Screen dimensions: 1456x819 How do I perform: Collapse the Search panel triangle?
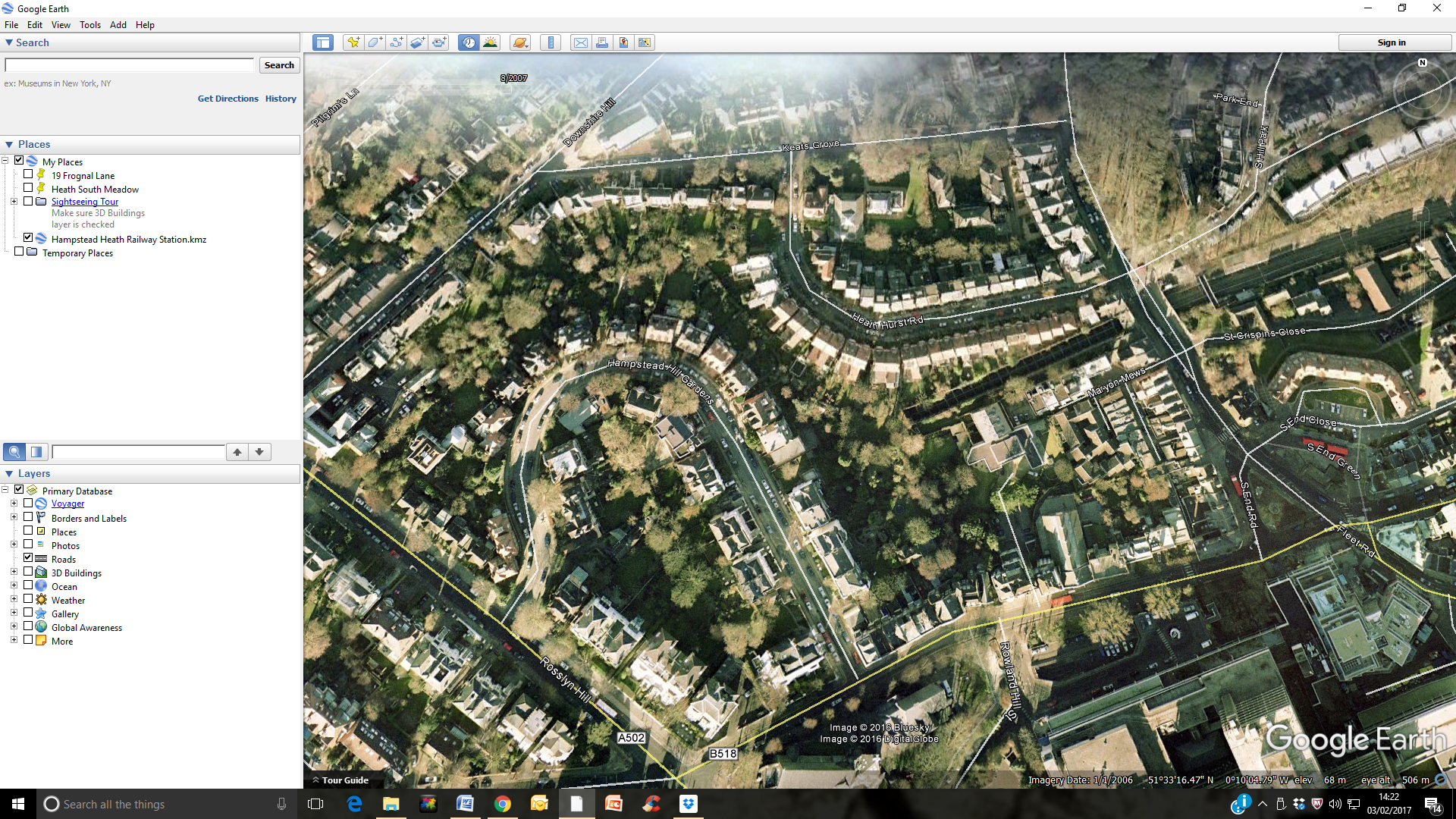(x=9, y=42)
